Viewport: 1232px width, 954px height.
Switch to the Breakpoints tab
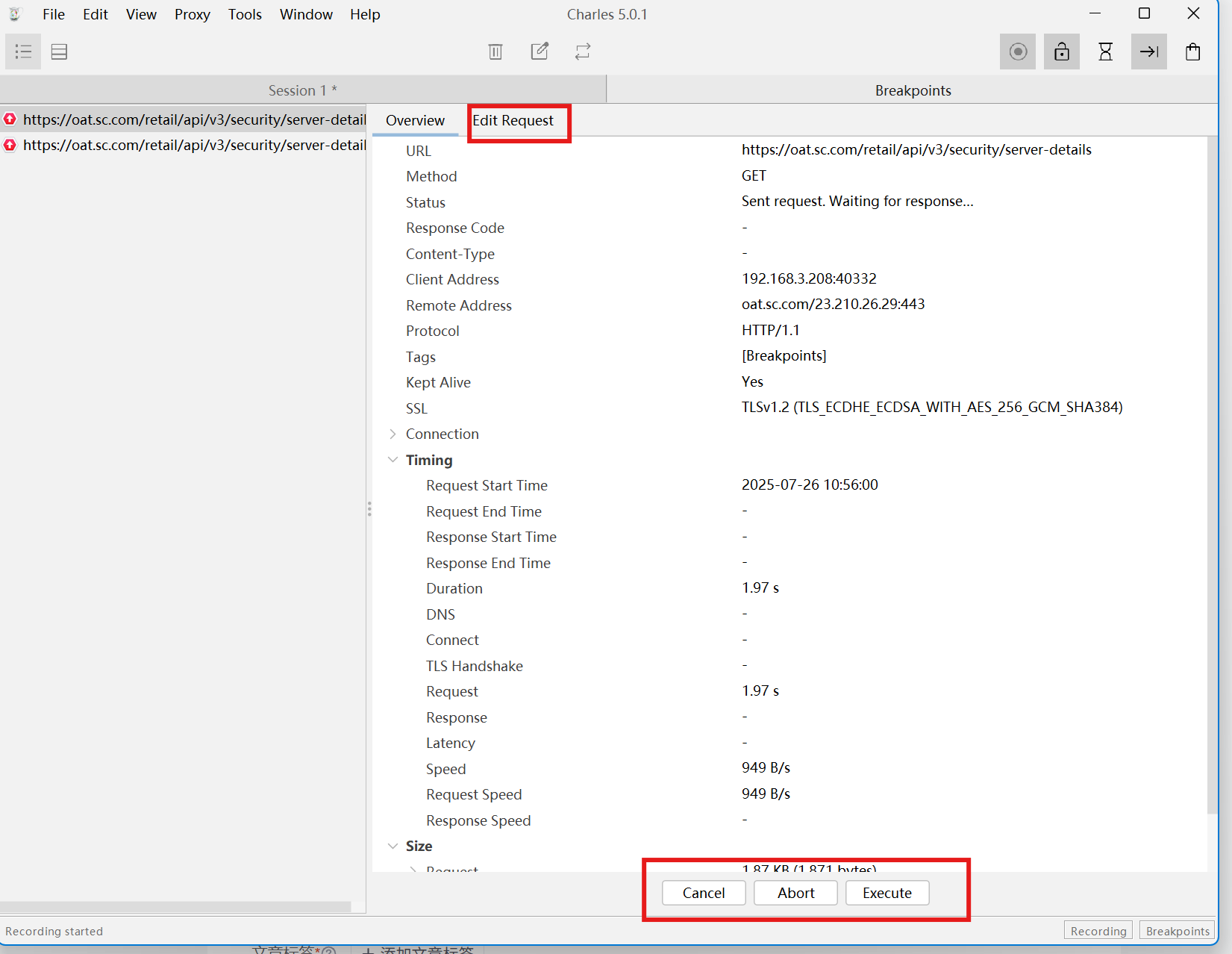tap(913, 90)
